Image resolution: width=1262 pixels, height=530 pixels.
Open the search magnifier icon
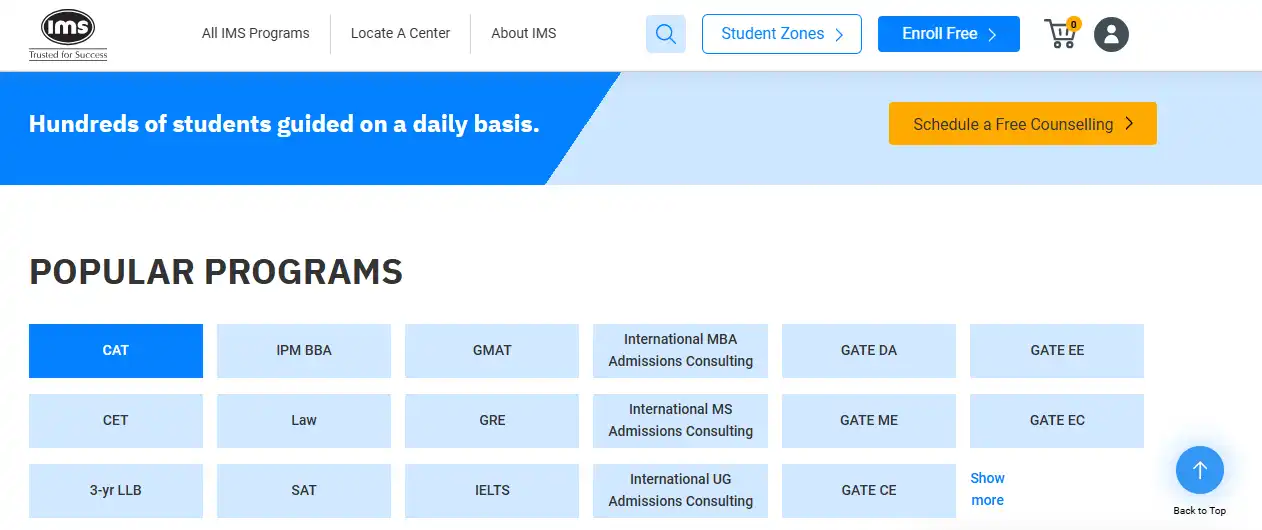[x=666, y=34]
